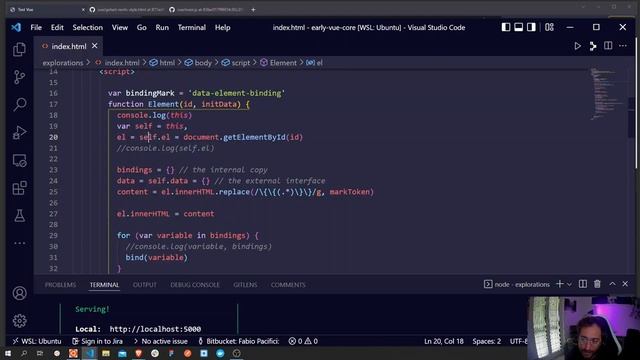Viewport: 640px width, 360px height.
Task: Switch to the Problems panel tab
Action: (x=60, y=284)
